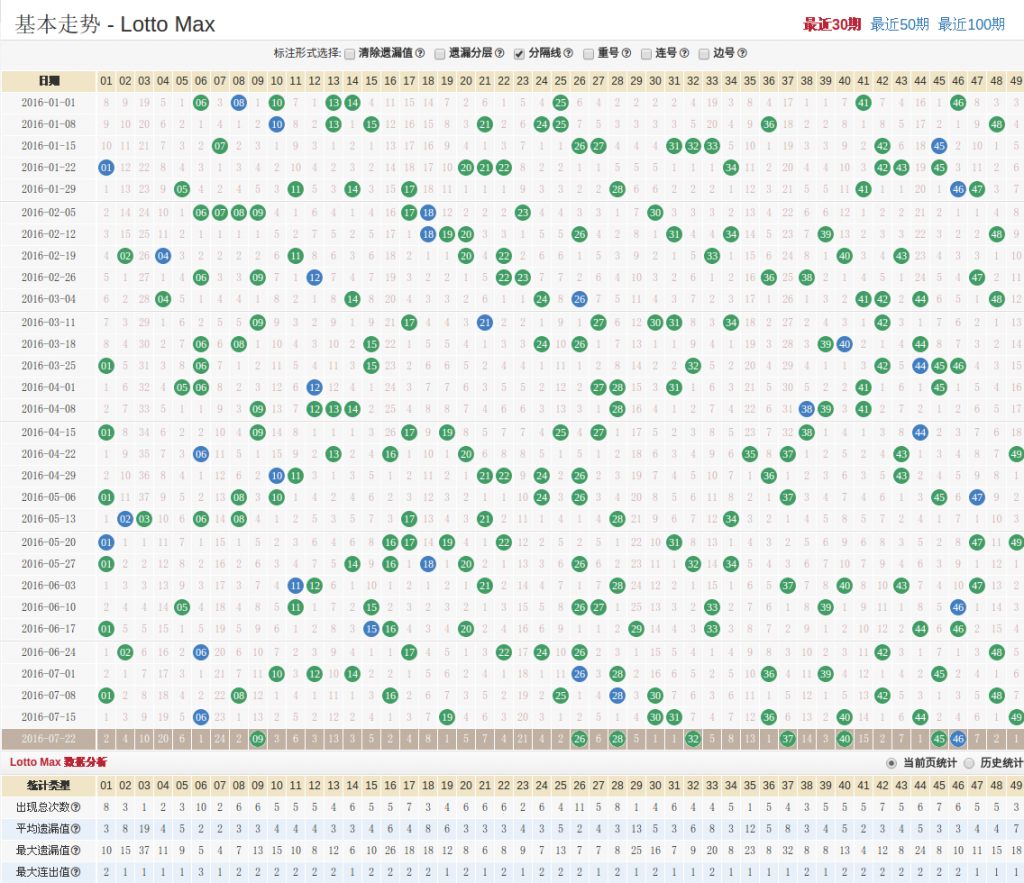Viewport: 1024px width, 883px height.
Task: Switch to 最近30期 view
Action: point(831,24)
